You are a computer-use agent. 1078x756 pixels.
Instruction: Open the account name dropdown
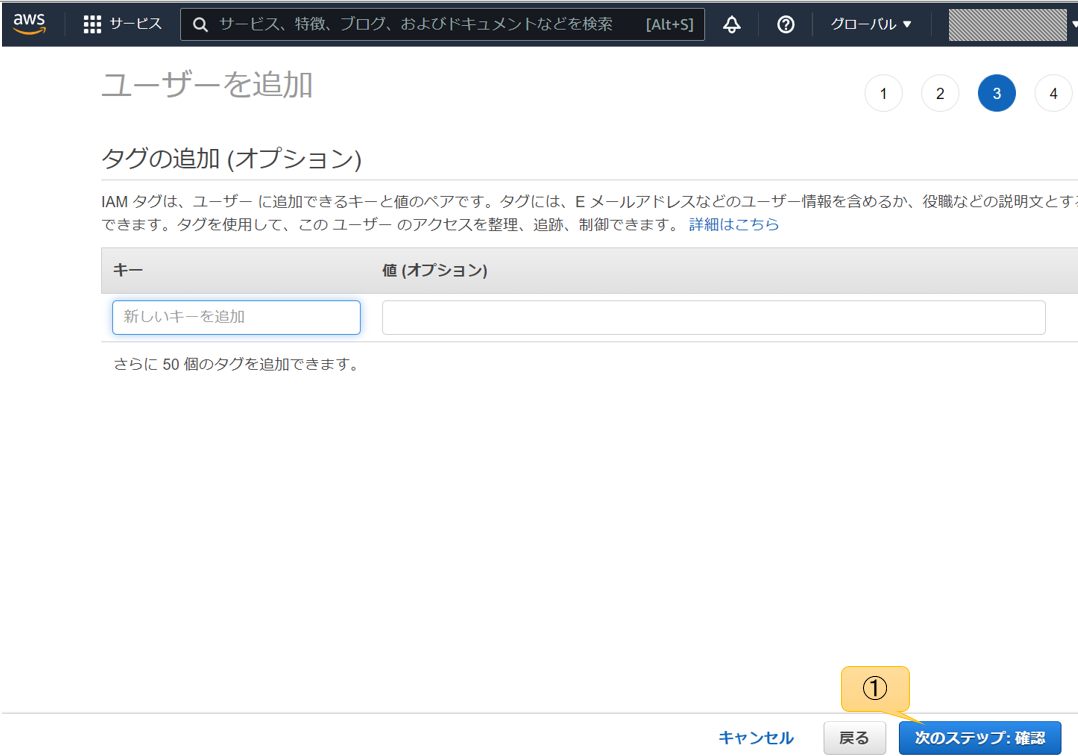(x=1007, y=24)
